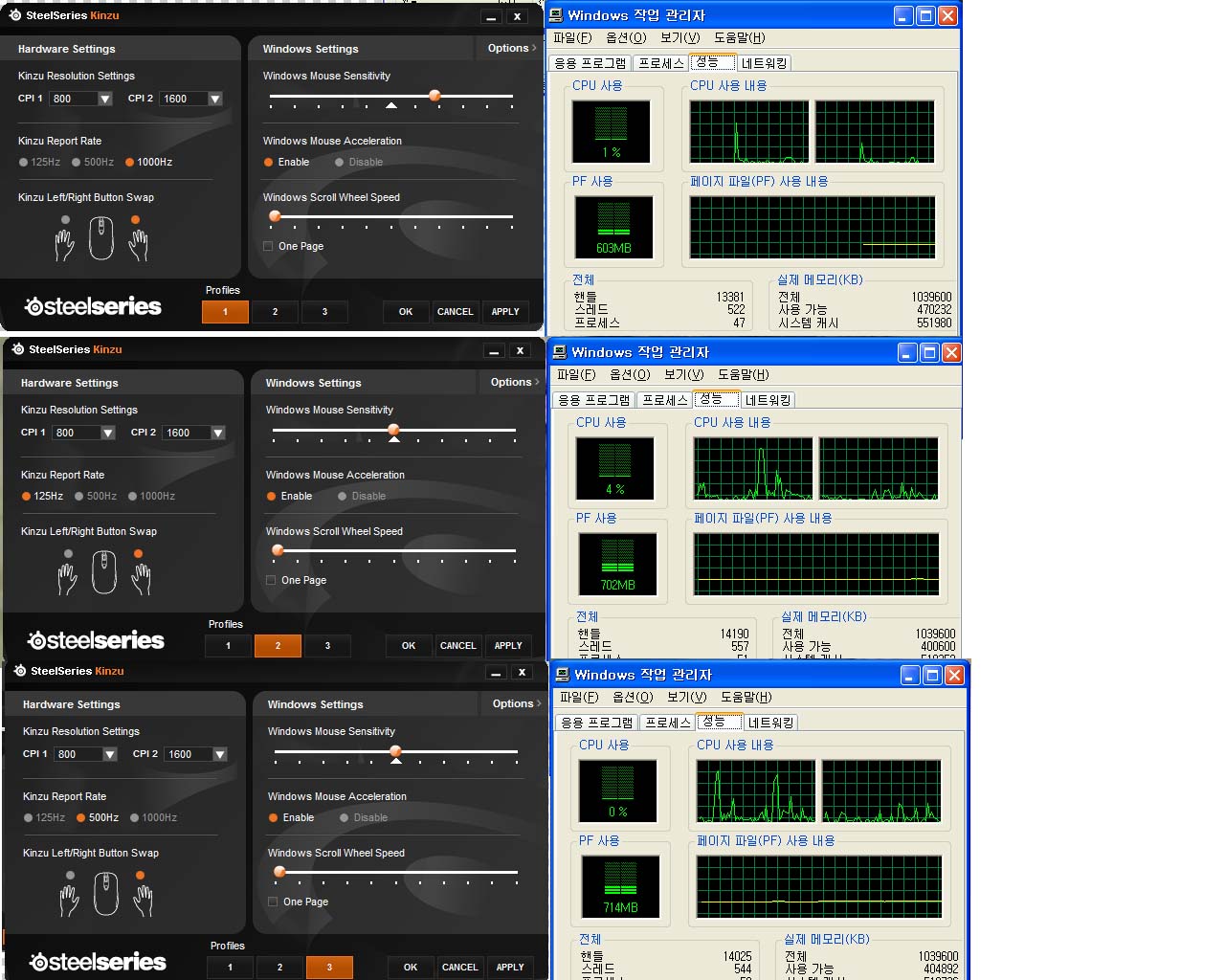Click the mouse icon in the Kinzu window with profile 1 active
1225x980 pixels.
[101, 238]
